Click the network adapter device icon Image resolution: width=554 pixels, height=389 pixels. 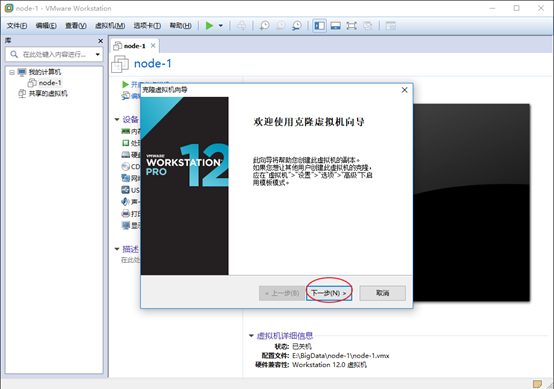tap(125, 178)
